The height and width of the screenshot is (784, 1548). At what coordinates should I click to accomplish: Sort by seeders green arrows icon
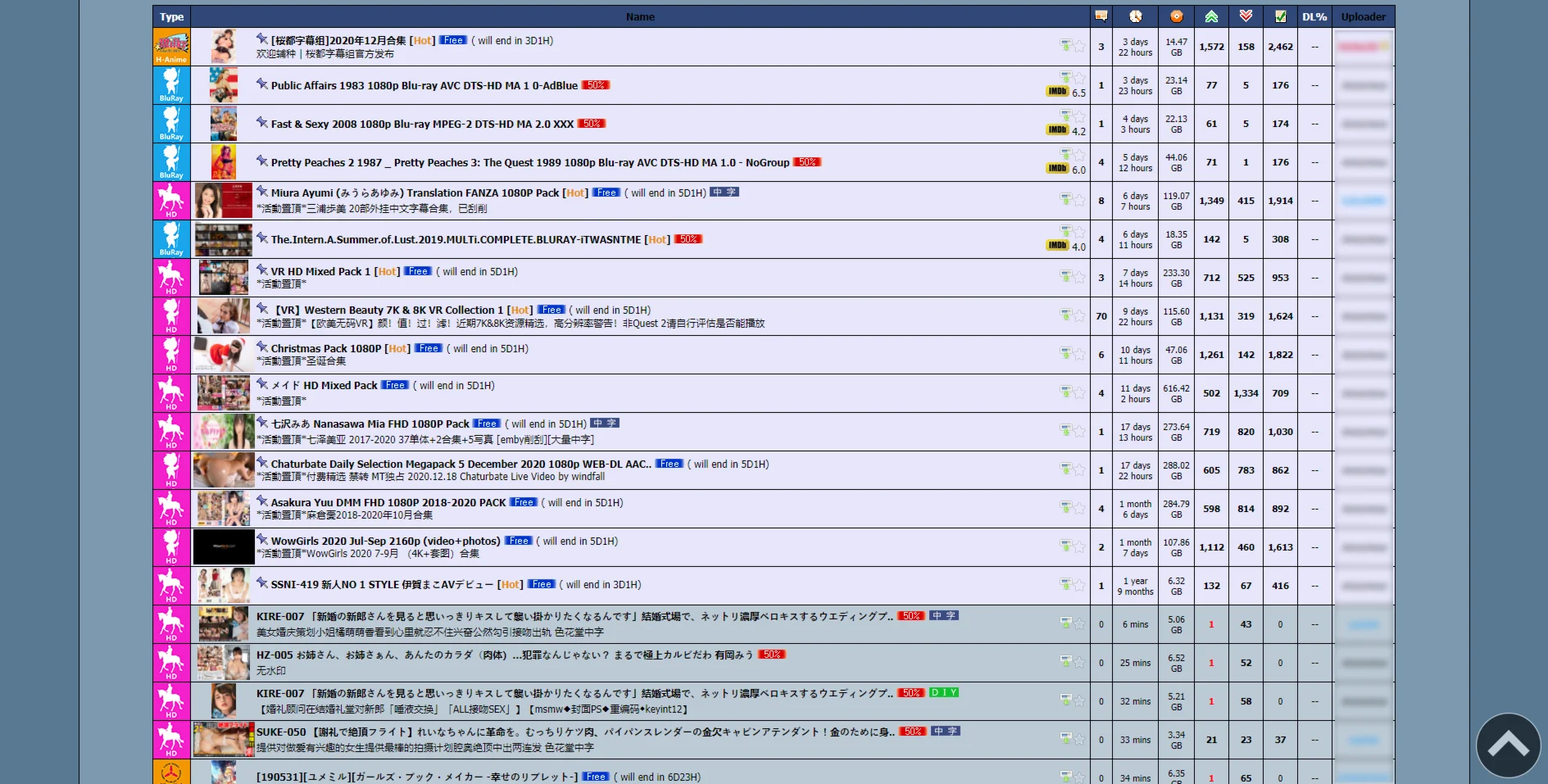tap(1211, 16)
